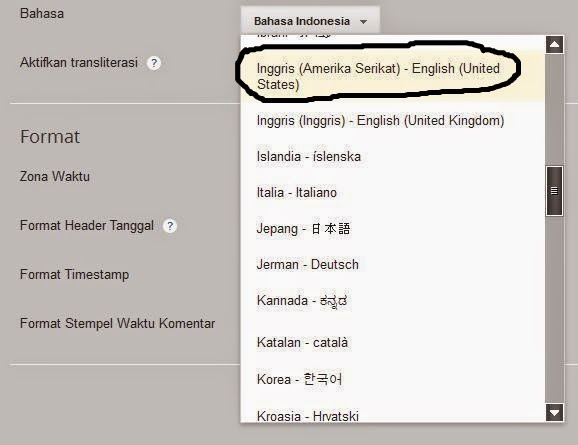The height and width of the screenshot is (445, 578).
Task: Open help icon next to Format Header Tanggal
Action: click(170, 226)
